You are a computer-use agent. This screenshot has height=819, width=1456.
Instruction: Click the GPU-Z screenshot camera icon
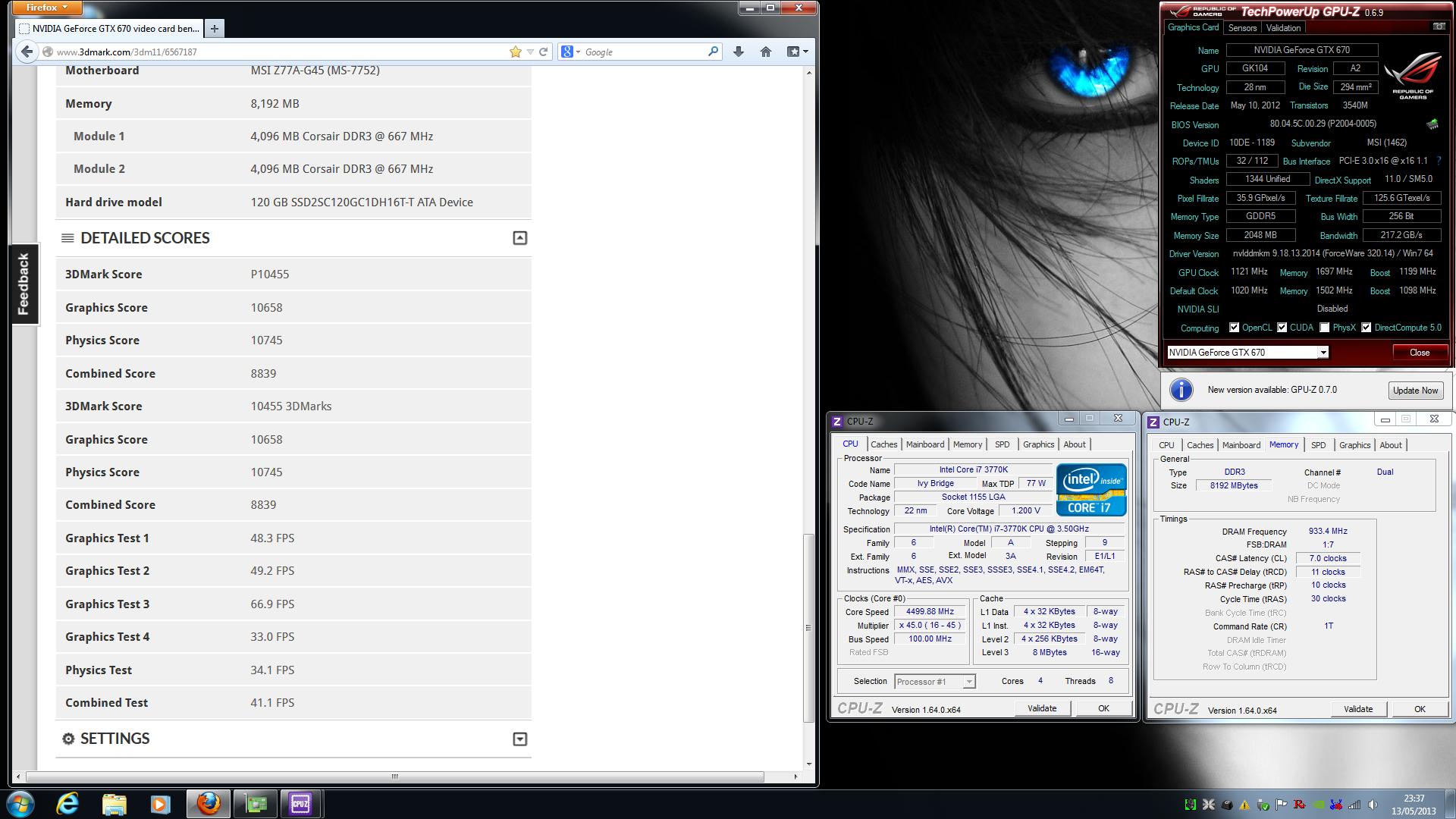[1439, 27]
